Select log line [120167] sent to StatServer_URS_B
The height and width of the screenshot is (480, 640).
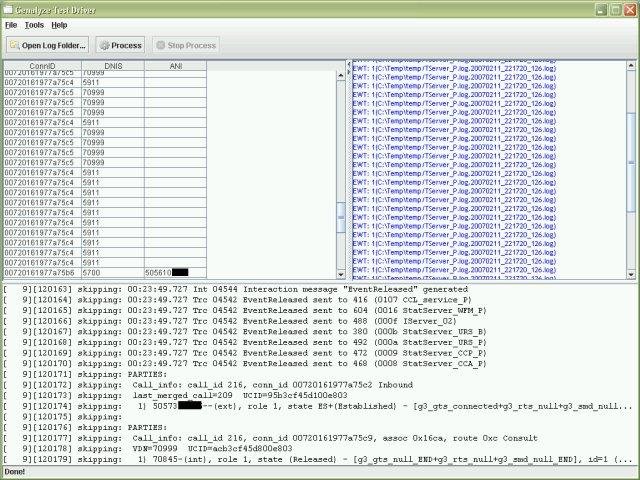point(245,332)
